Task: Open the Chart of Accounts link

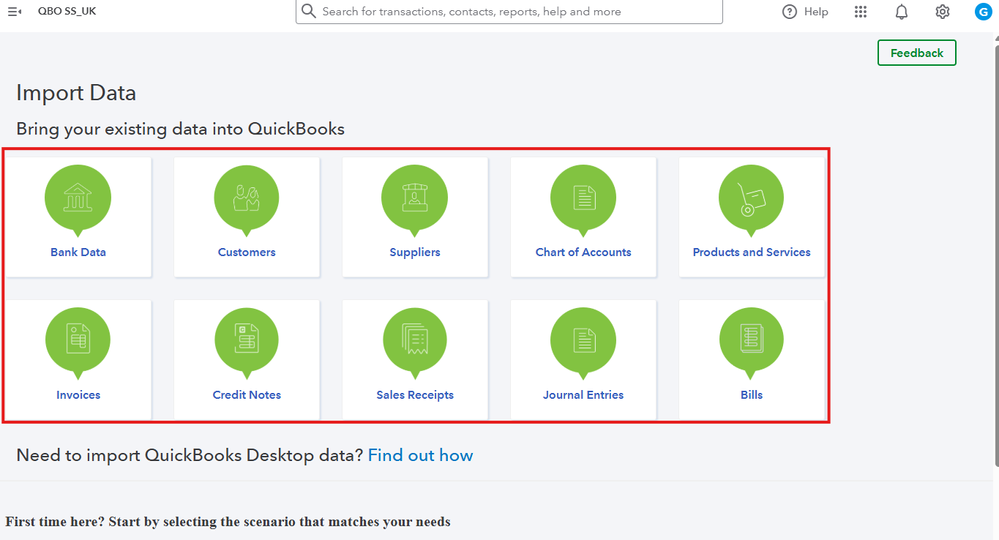Action: tap(583, 252)
